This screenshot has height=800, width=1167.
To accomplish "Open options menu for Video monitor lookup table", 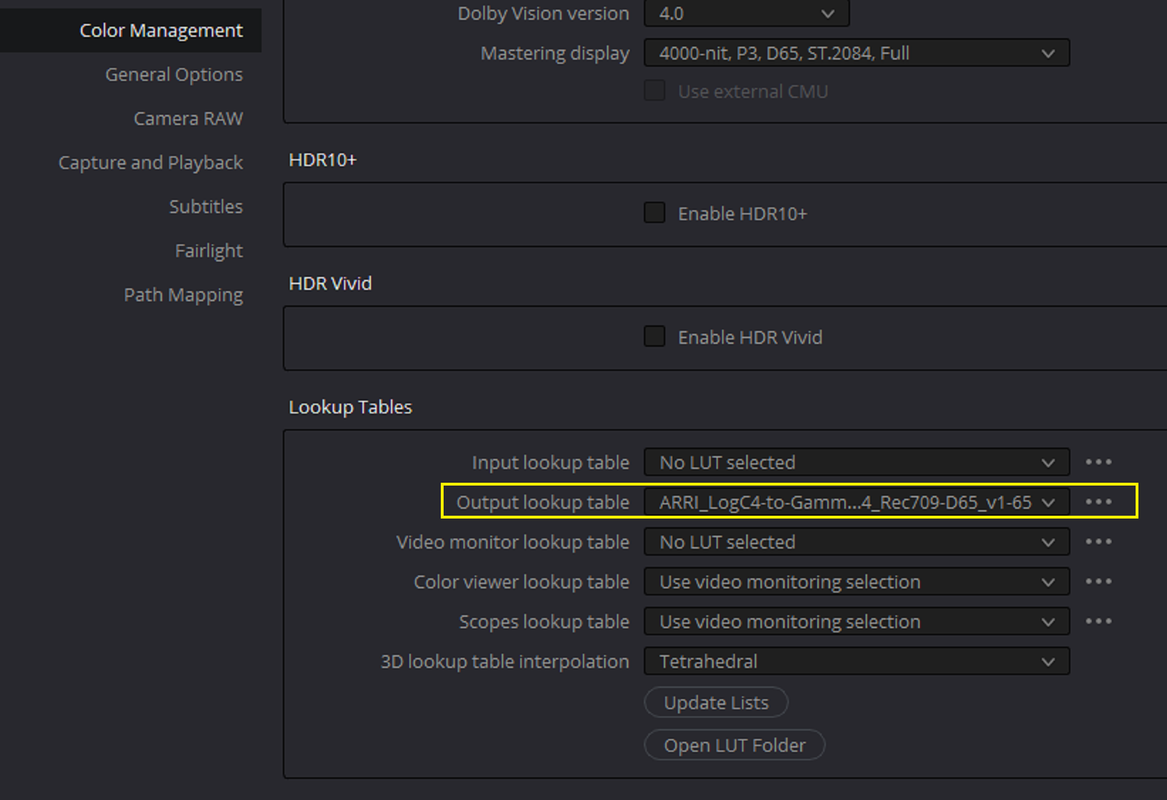I will coord(1099,542).
